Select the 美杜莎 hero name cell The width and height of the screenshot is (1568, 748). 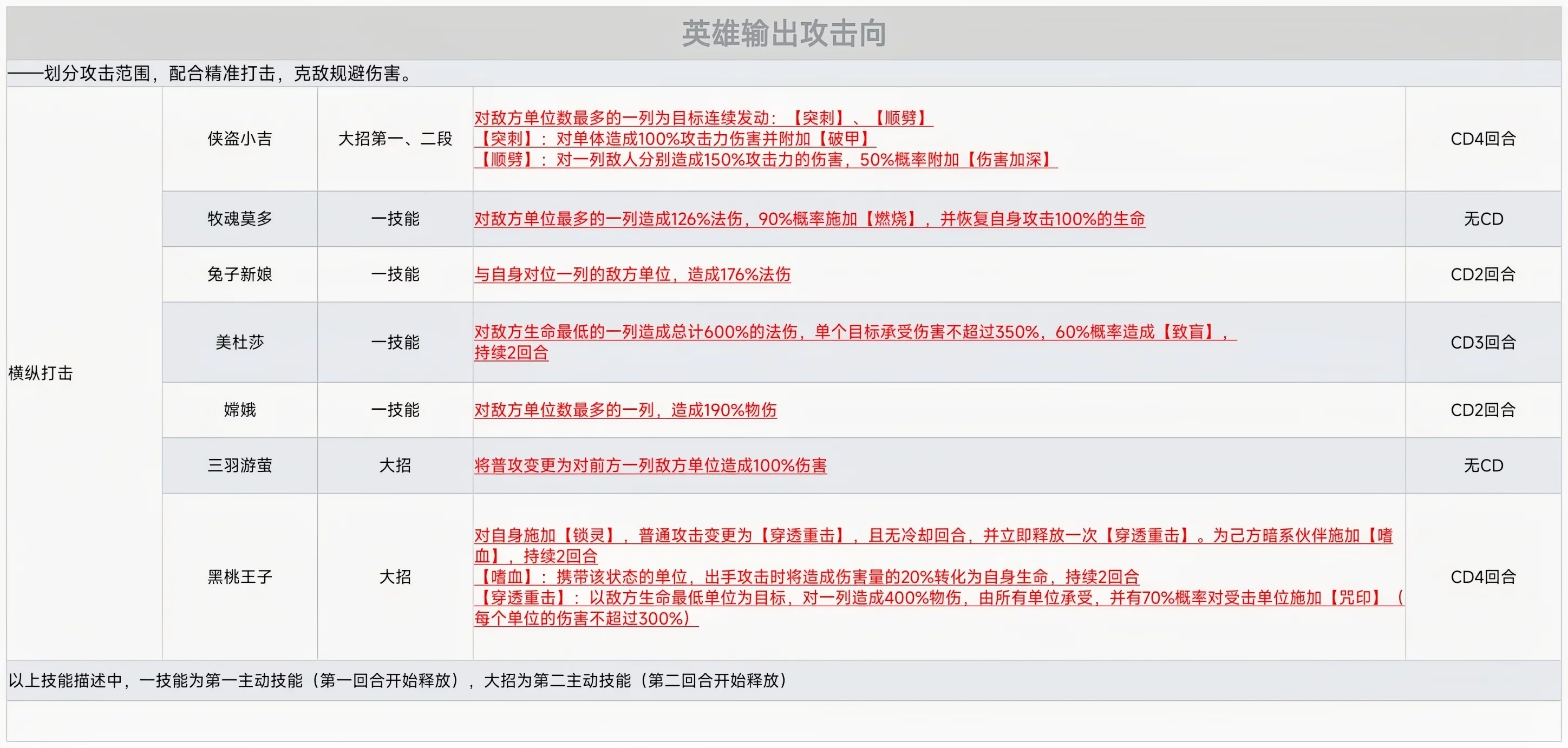click(240, 343)
